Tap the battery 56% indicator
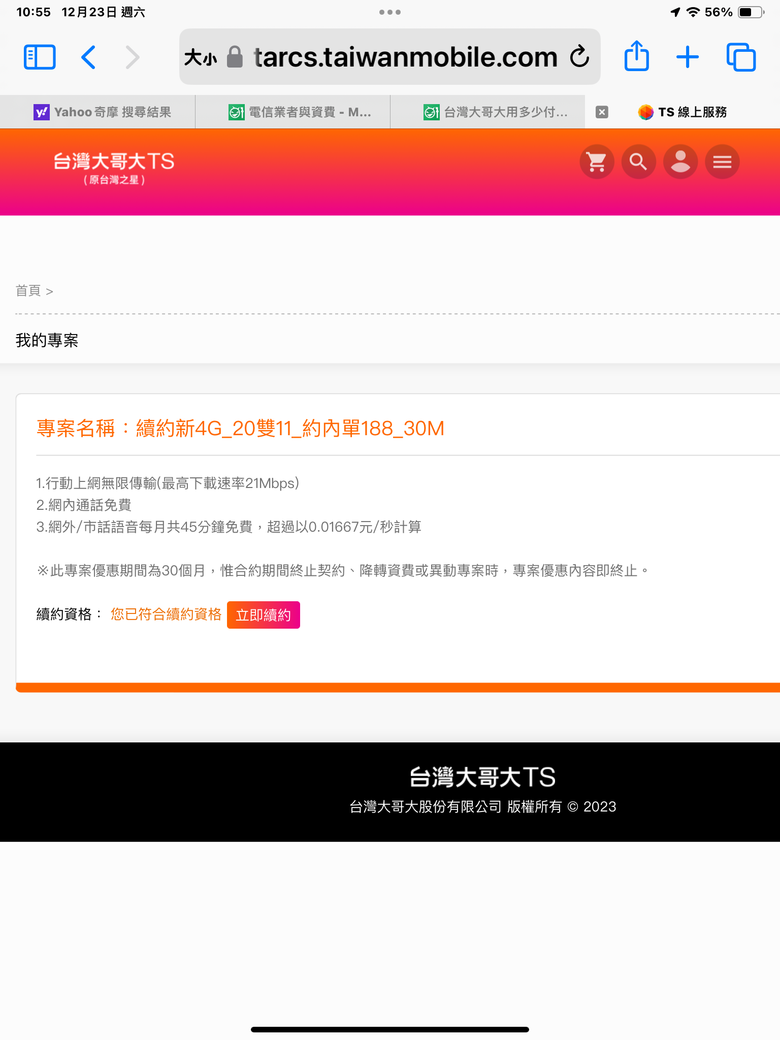 click(x=734, y=12)
